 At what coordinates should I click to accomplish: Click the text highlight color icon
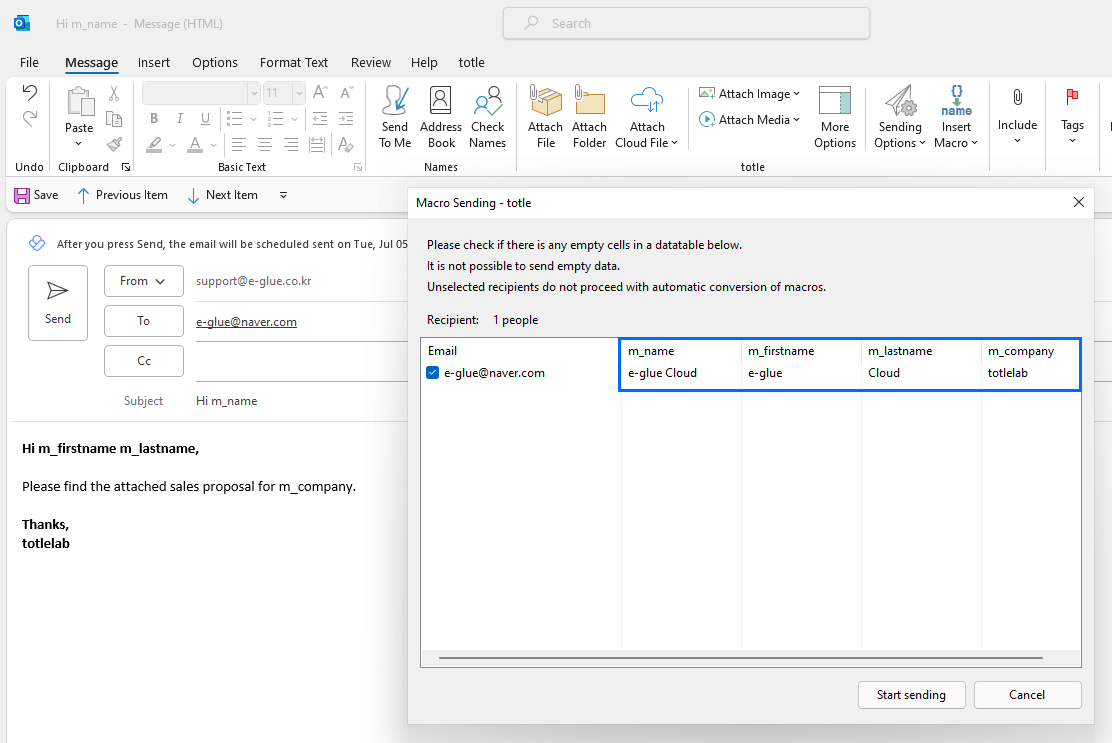(154, 145)
